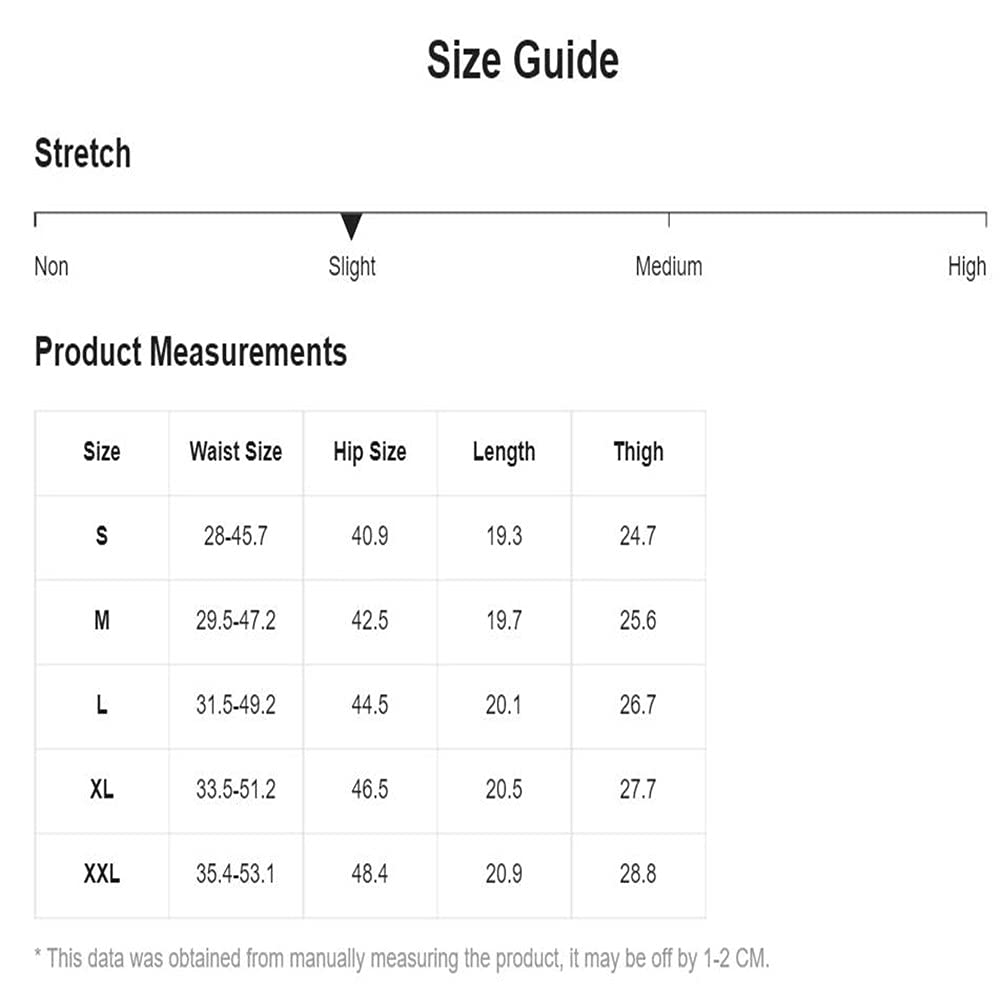The height and width of the screenshot is (1000, 1000).
Task: Click the Product Measurements heading
Action: point(191,351)
